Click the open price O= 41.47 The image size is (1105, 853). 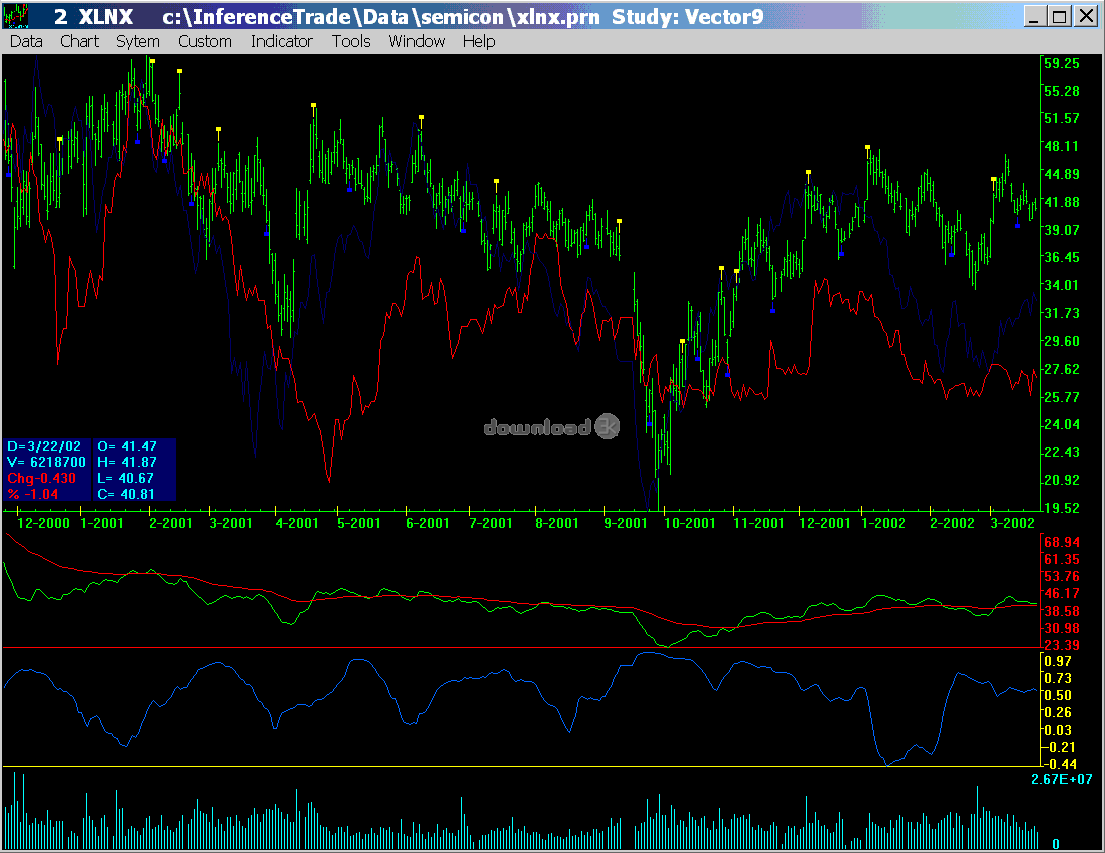tap(127, 446)
